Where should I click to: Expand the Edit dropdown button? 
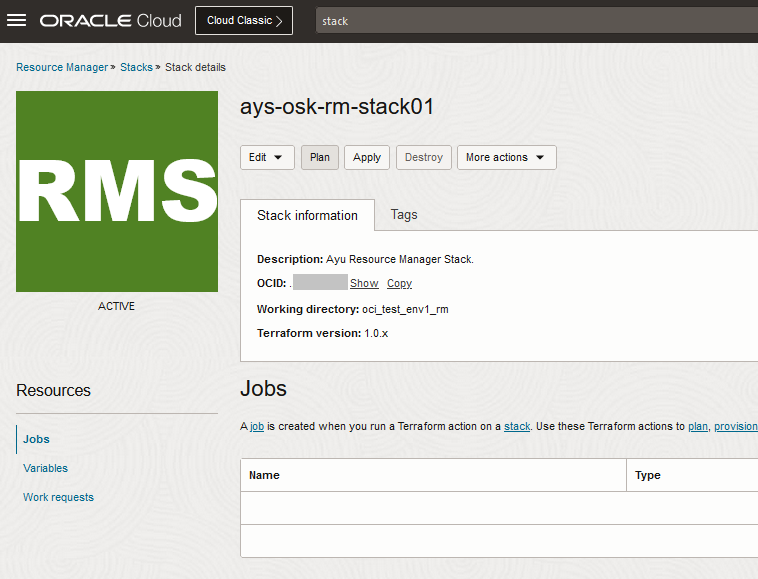[x=267, y=158]
